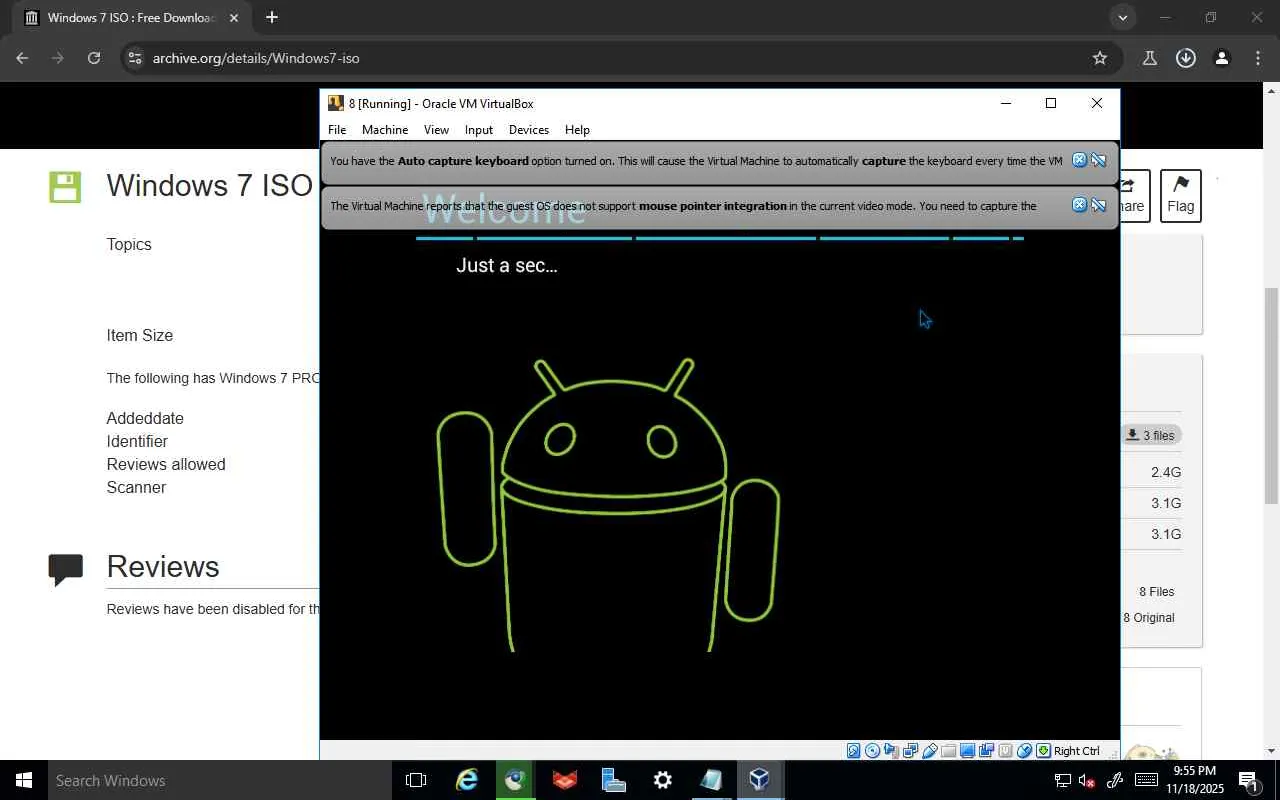This screenshot has width=1280, height=800.
Task: Launch Internet Explorer from the taskbar
Action: (x=467, y=780)
